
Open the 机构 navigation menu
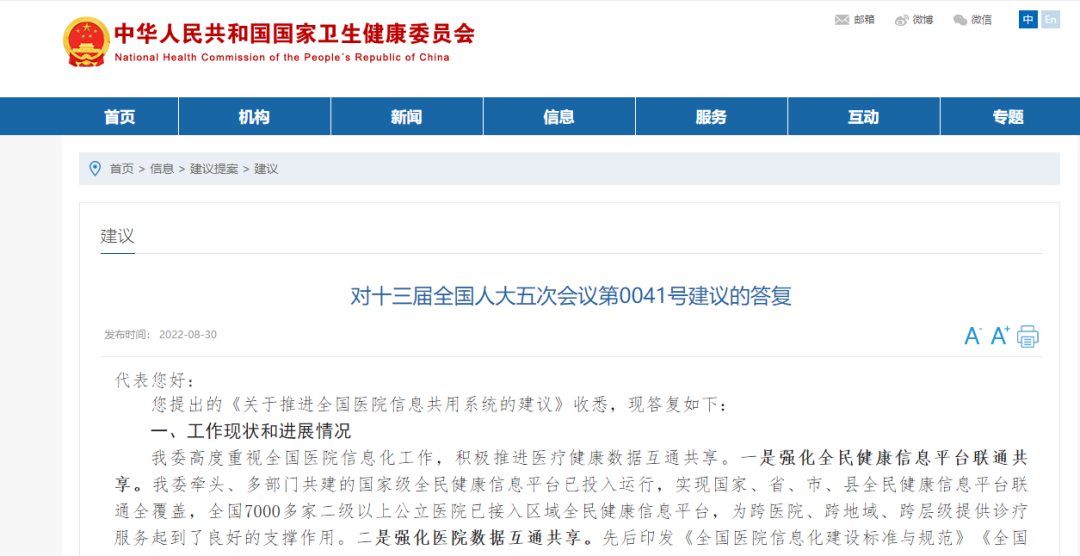pos(254,116)
